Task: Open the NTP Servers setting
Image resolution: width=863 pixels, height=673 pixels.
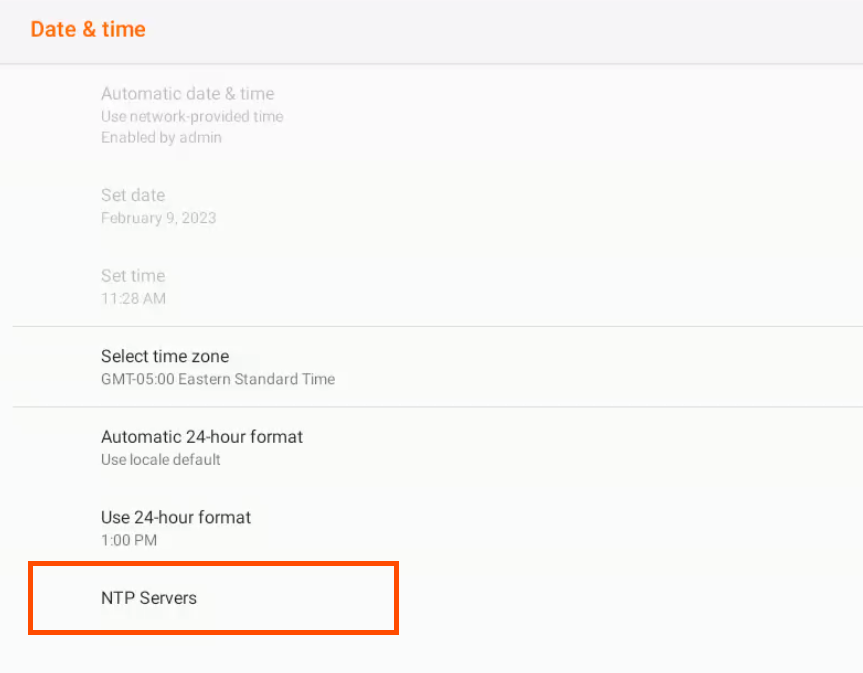Action: 149,598
